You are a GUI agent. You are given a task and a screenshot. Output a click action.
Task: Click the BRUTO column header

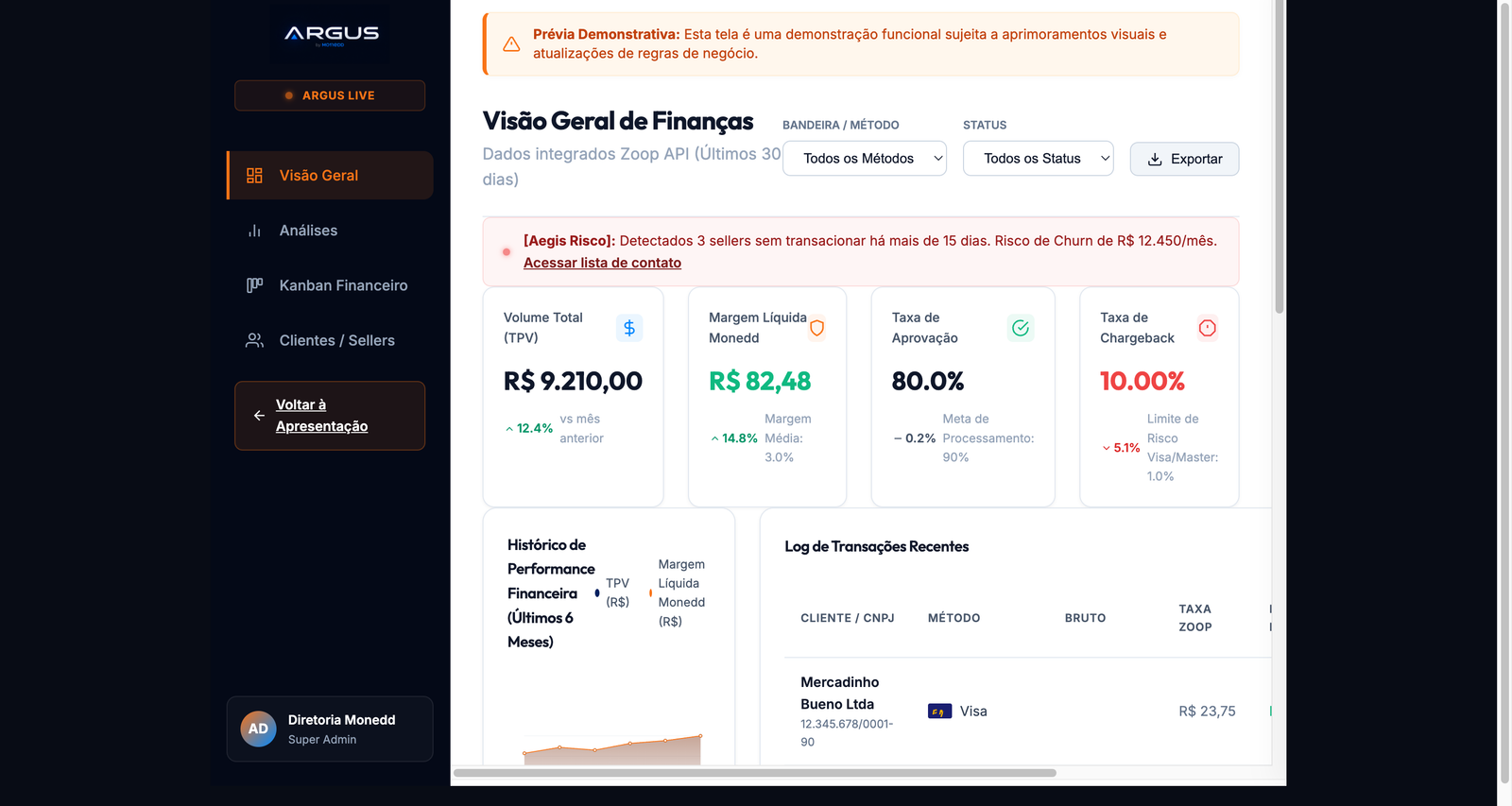click(x=1085, y=618)
